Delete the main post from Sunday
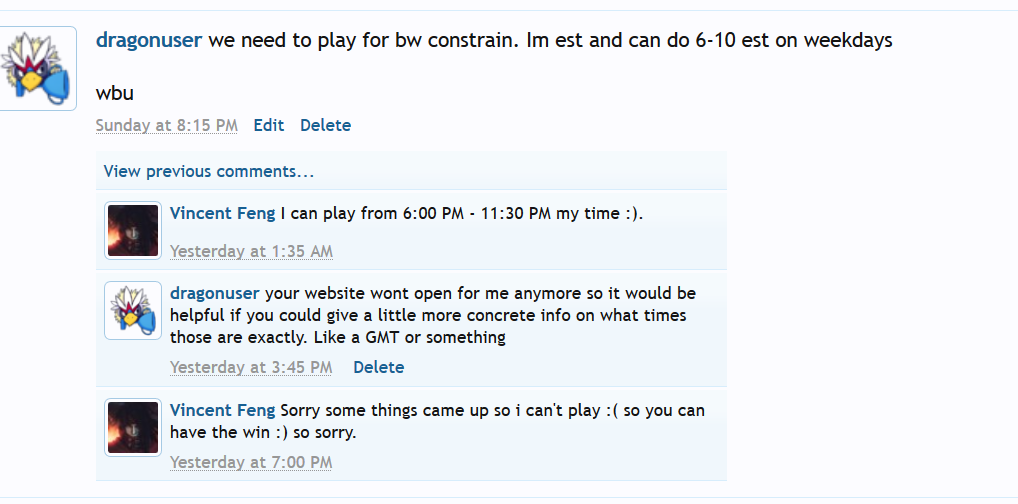 [325, 126]
